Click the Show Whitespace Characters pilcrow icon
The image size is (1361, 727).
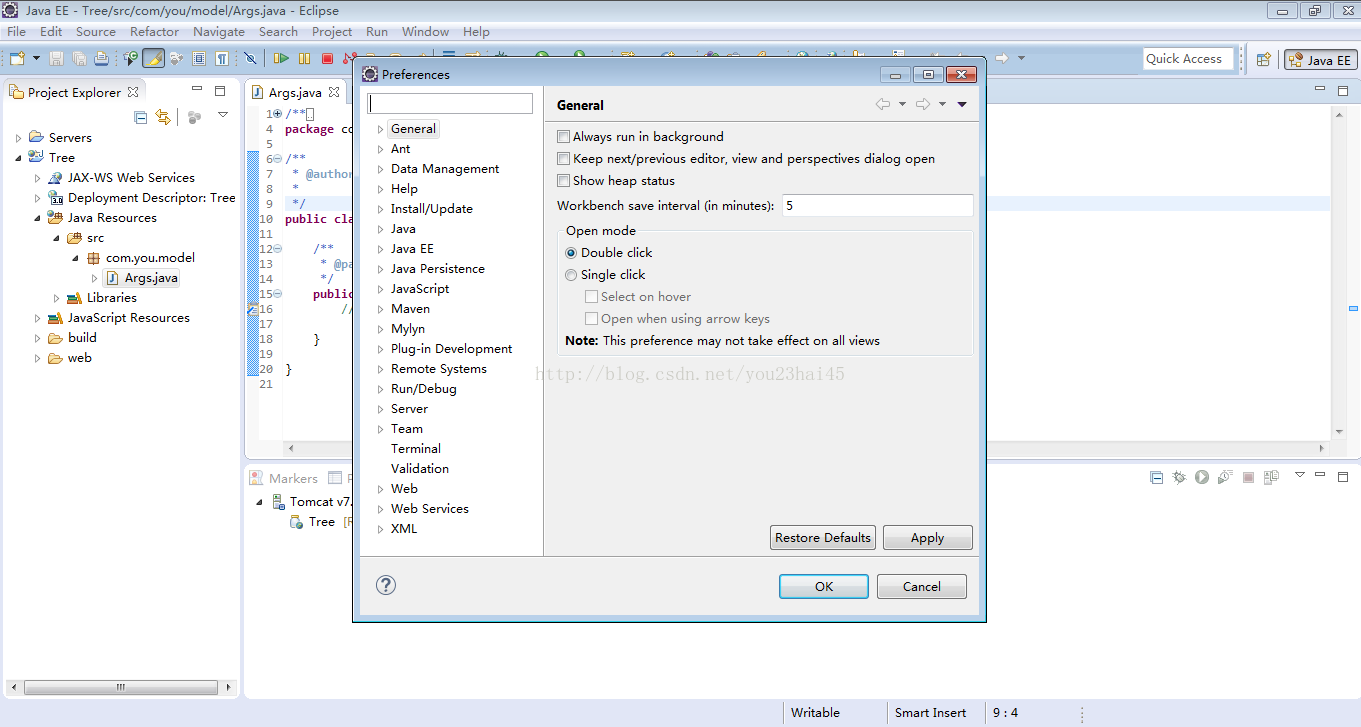[221, 59]
